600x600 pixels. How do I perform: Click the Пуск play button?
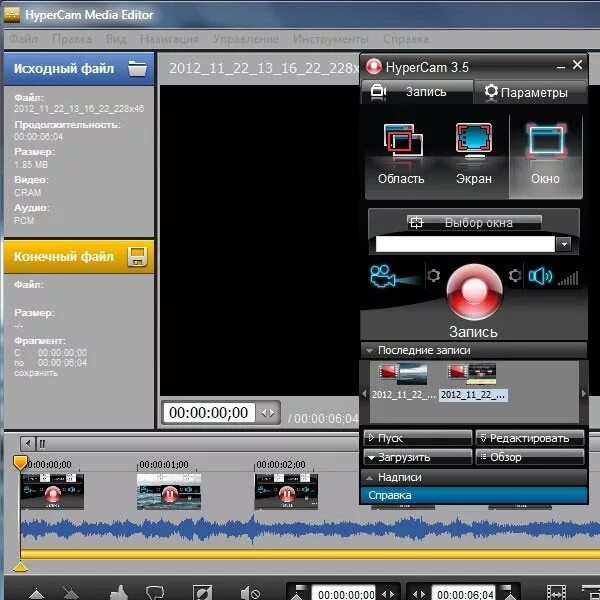pos(418,438)
